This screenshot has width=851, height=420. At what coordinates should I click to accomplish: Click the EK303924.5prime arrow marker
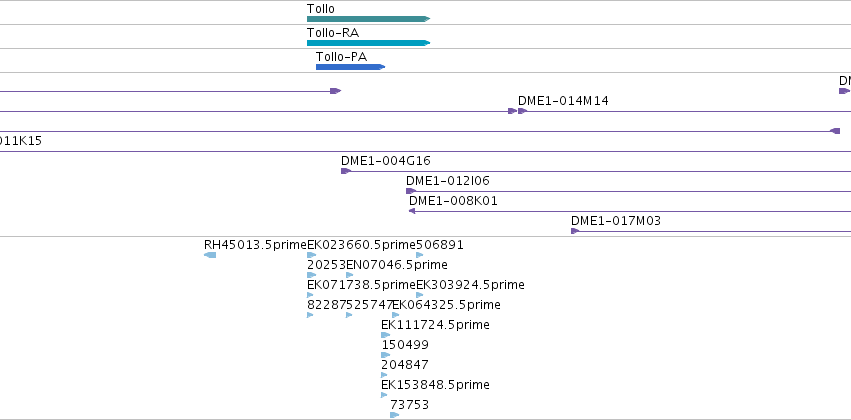pos(420,295)
